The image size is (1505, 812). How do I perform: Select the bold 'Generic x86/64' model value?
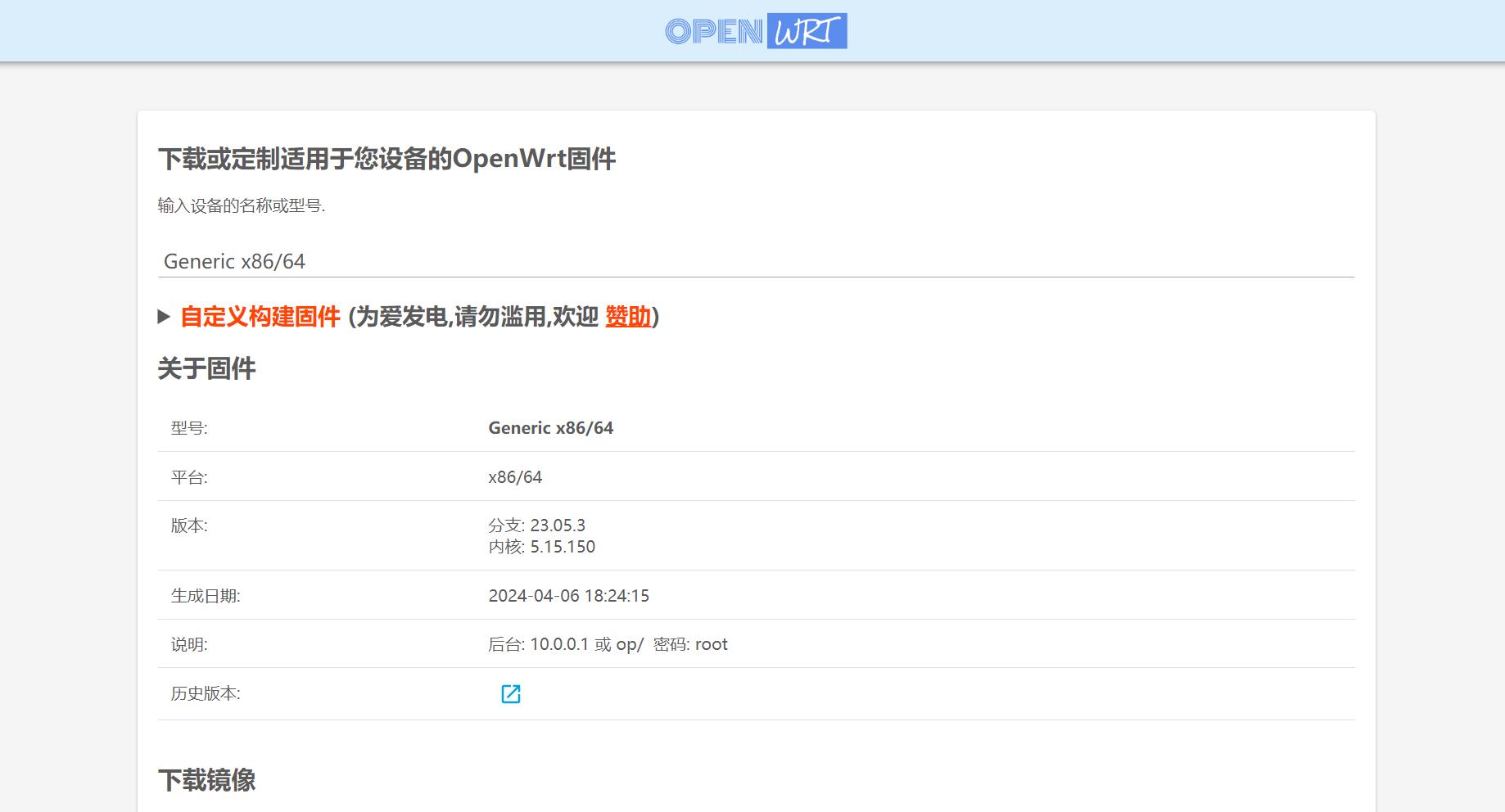click(x=551, y=427)
